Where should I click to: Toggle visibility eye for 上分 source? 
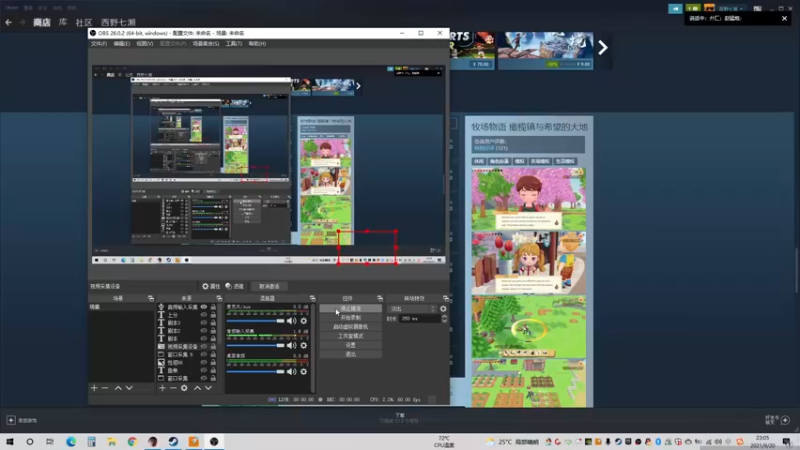(204, 315)
